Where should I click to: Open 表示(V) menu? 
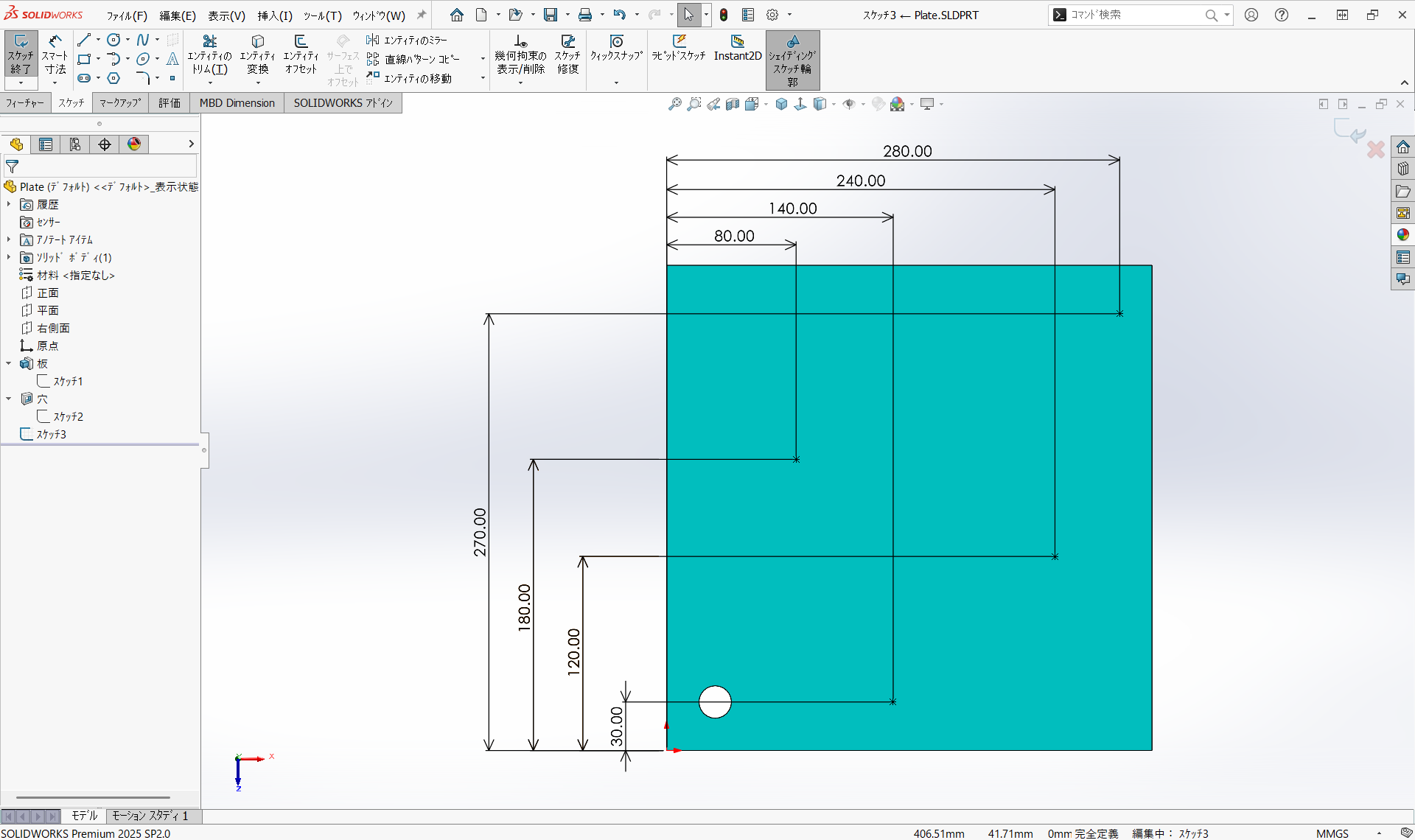coord(226,15)
